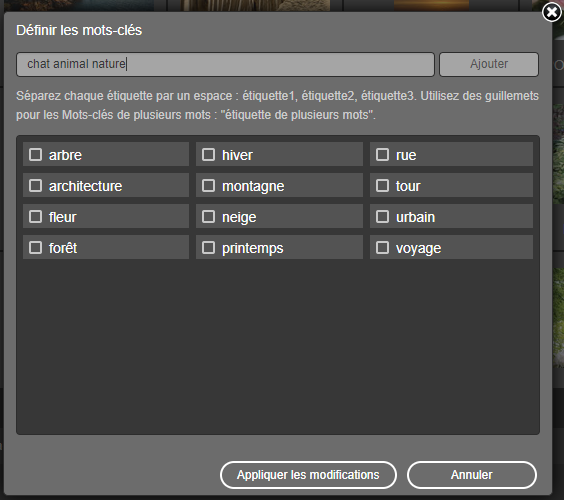Click the voyage keyword label
Screen dimensions: 564x500
[418, 248]
